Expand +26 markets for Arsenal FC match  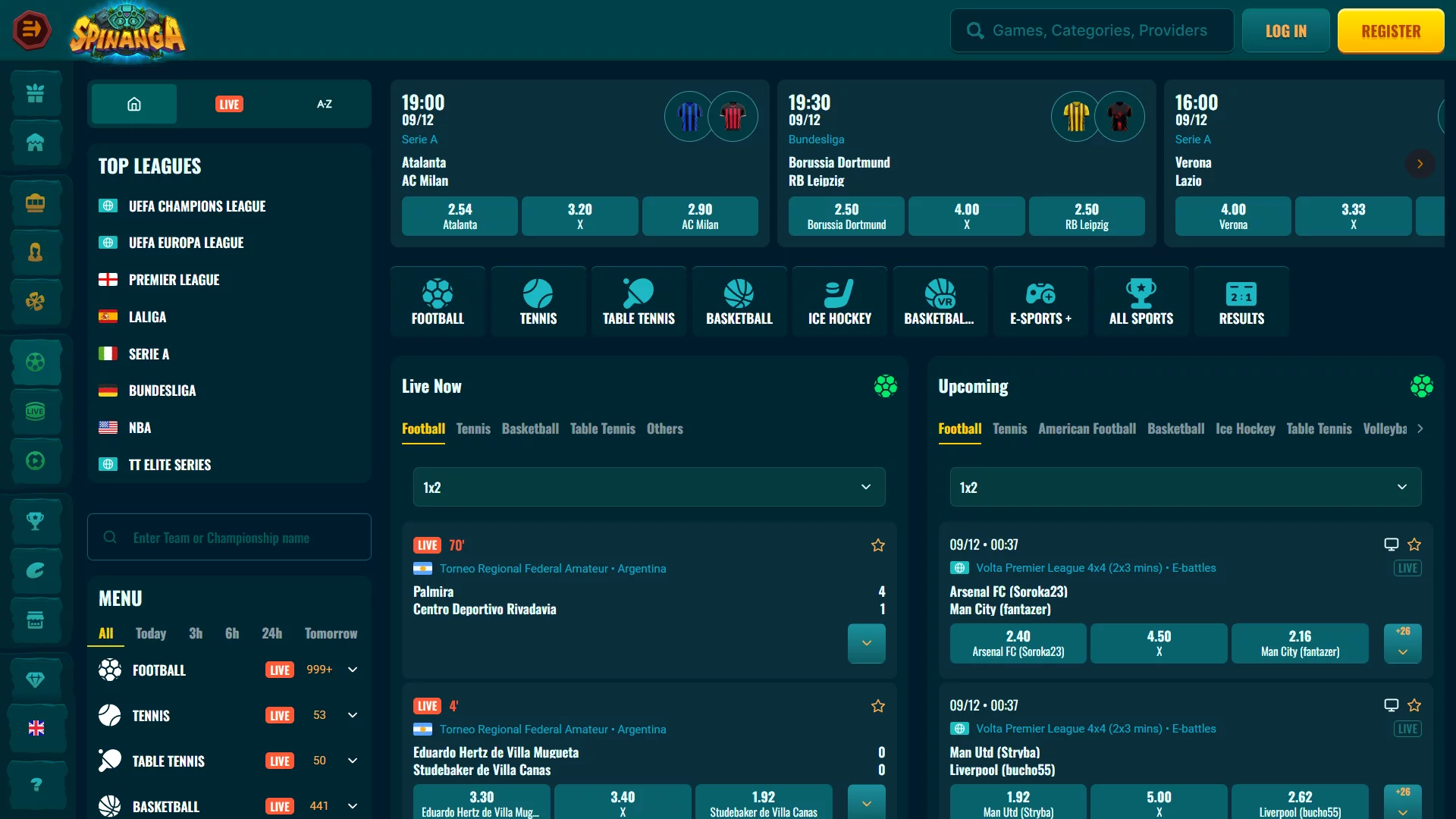pyautogui.click(x=1403, y=643)
